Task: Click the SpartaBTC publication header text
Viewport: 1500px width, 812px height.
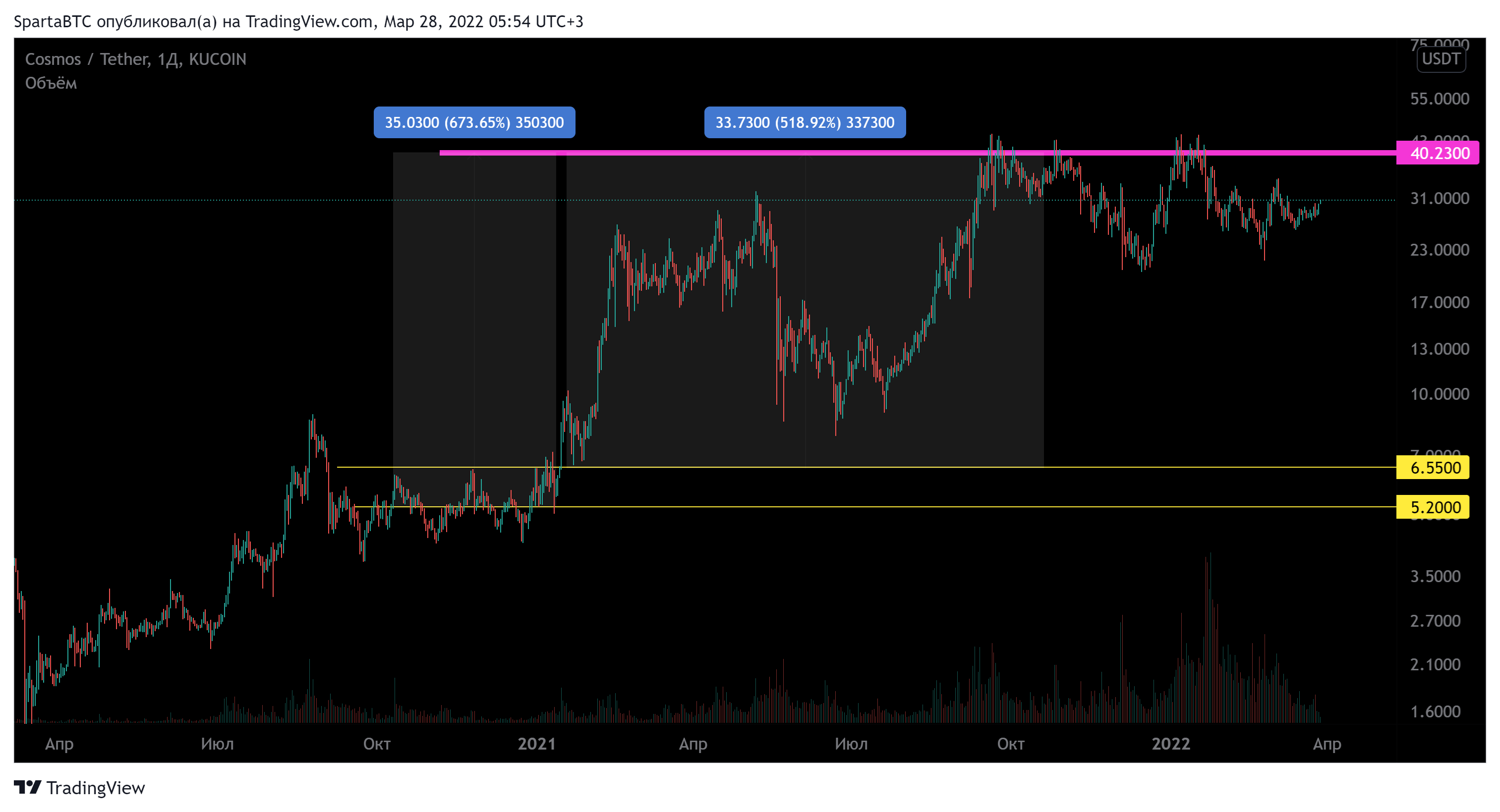Action: pos(298,21)
